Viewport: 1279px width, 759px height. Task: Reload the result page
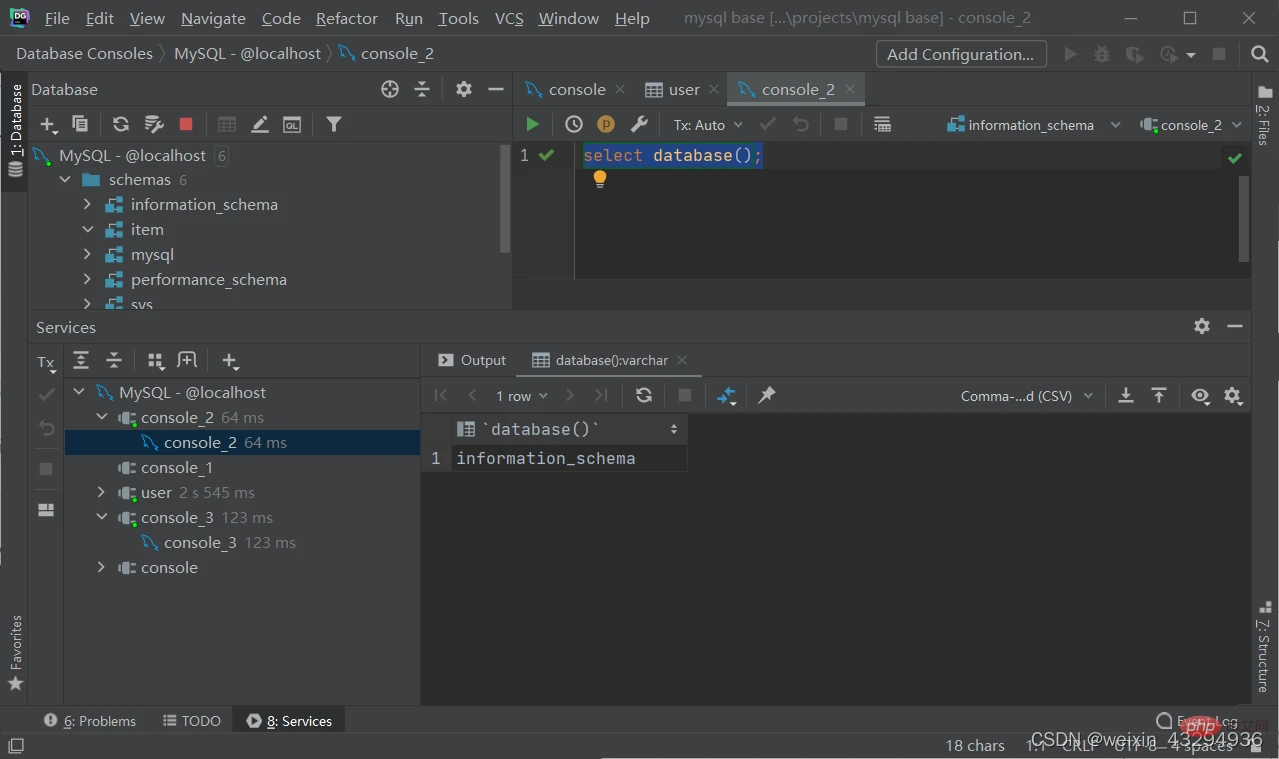point(644,395)
